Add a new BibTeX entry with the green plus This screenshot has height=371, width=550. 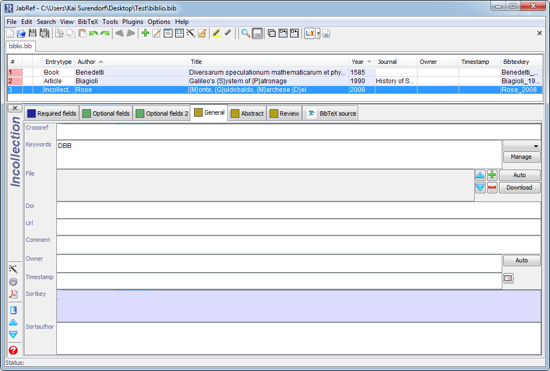pos(145,34)
